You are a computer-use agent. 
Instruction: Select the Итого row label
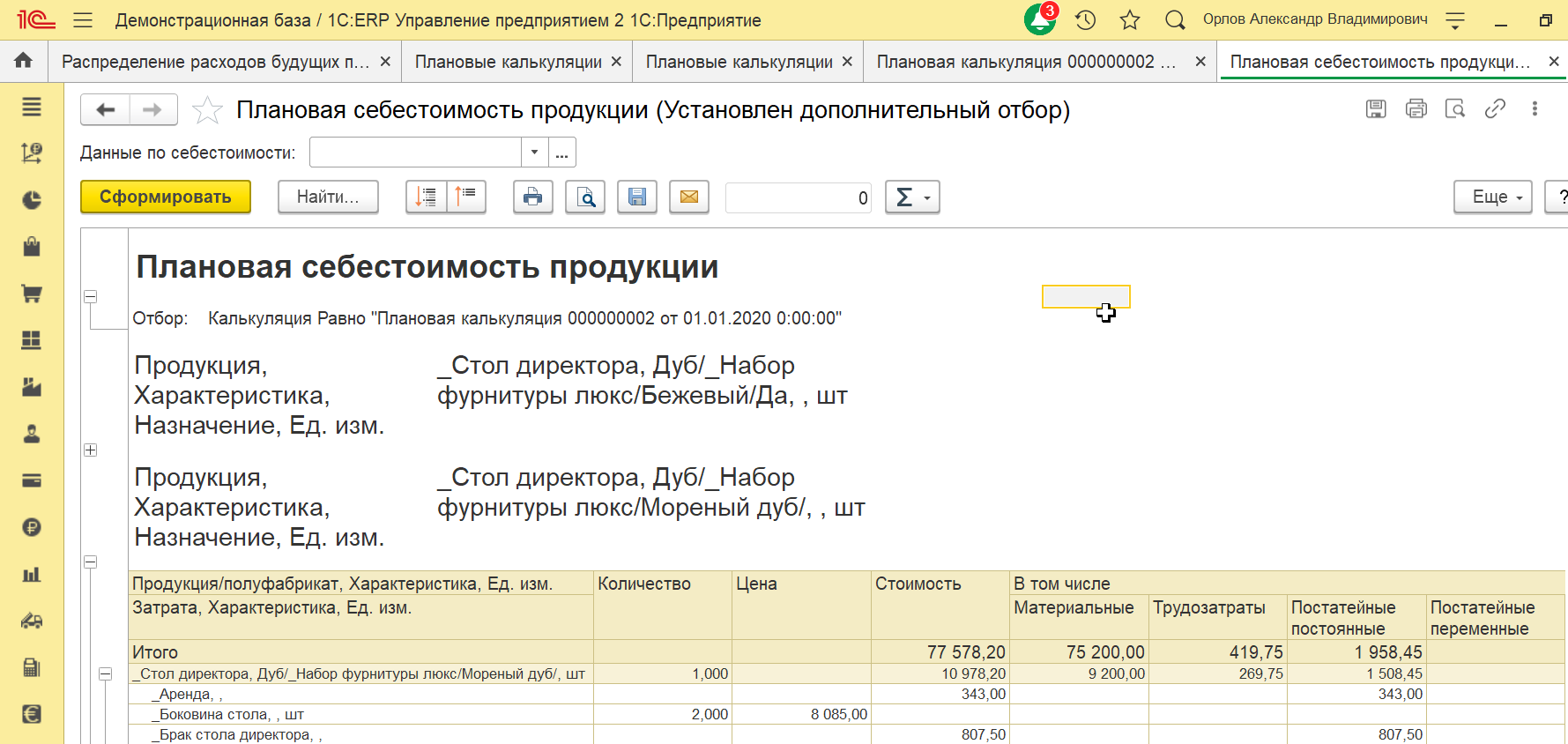pos(155,652)
